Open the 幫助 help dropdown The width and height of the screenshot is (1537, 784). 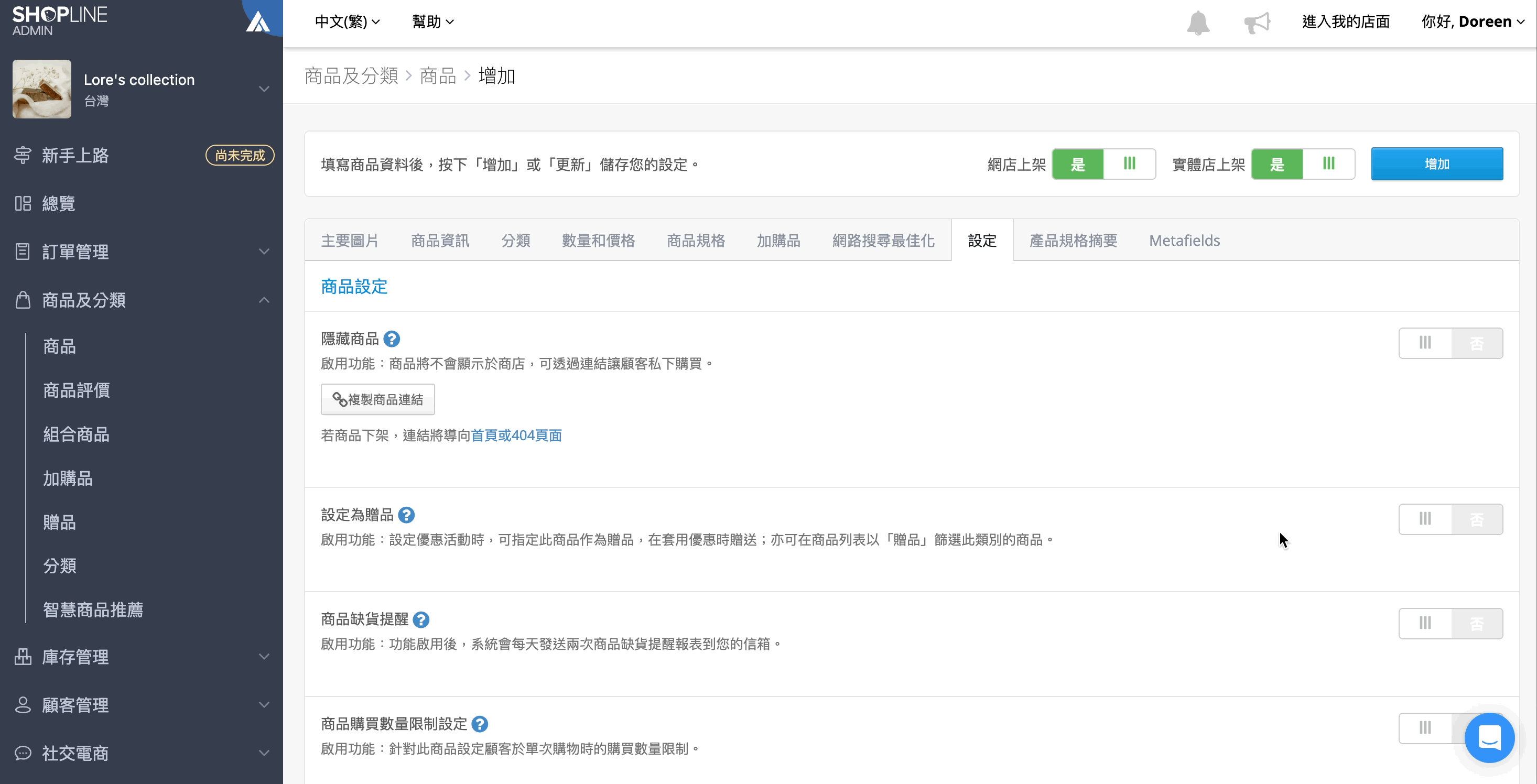(432, 22)
